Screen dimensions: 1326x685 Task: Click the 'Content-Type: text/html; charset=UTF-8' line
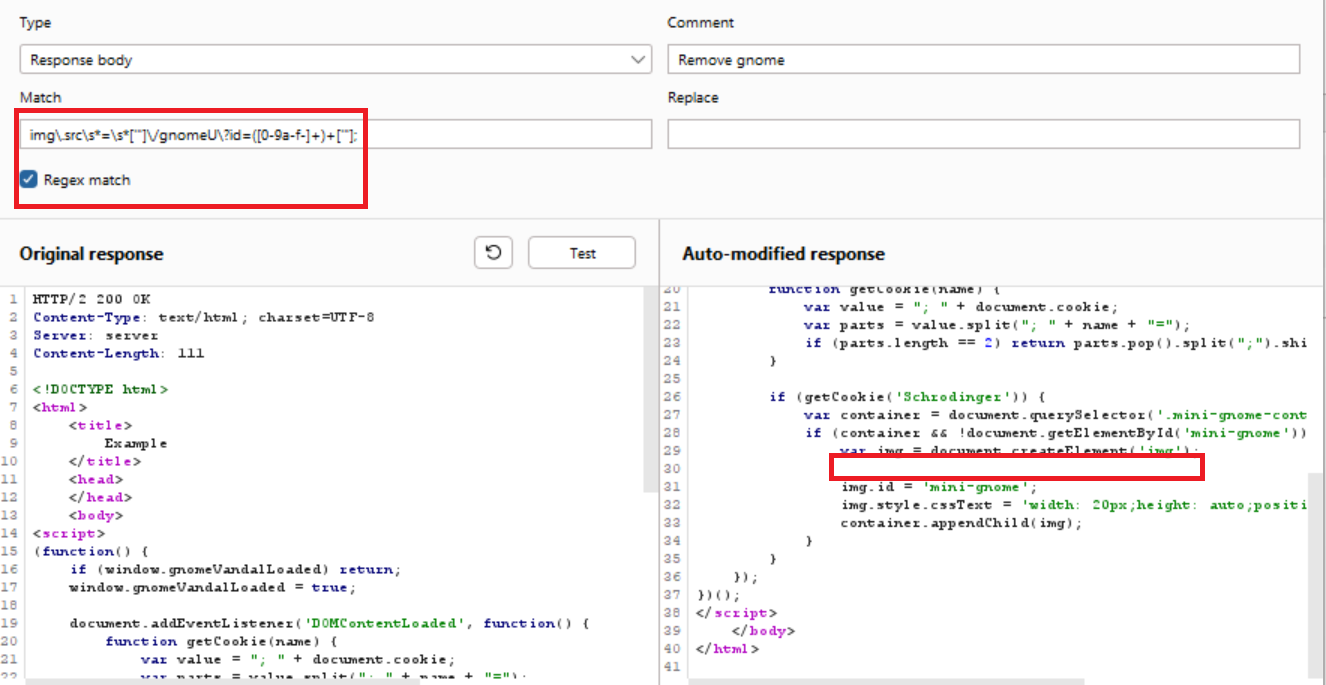tap(204, 317)
